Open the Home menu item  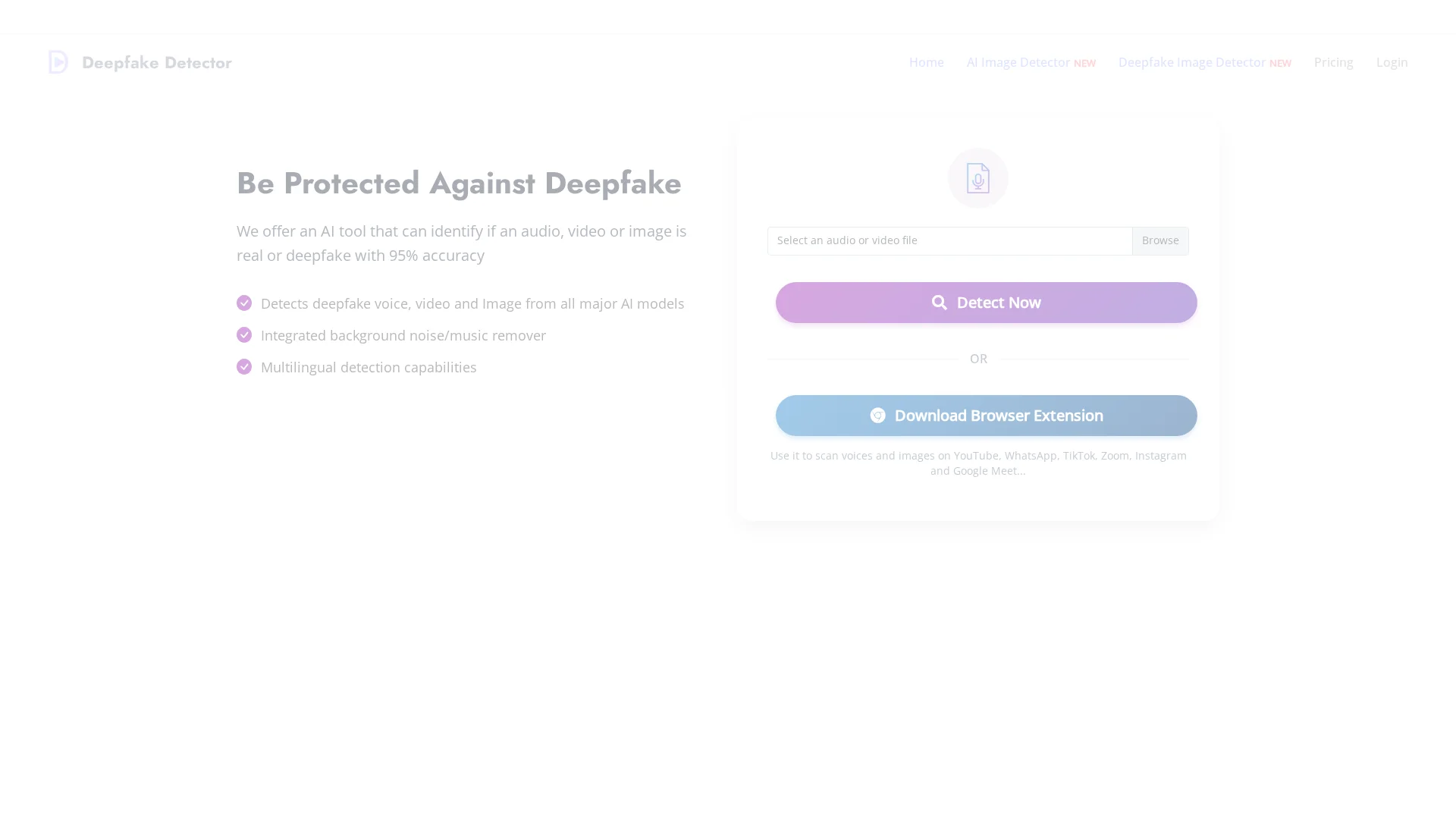coord(926,62)
